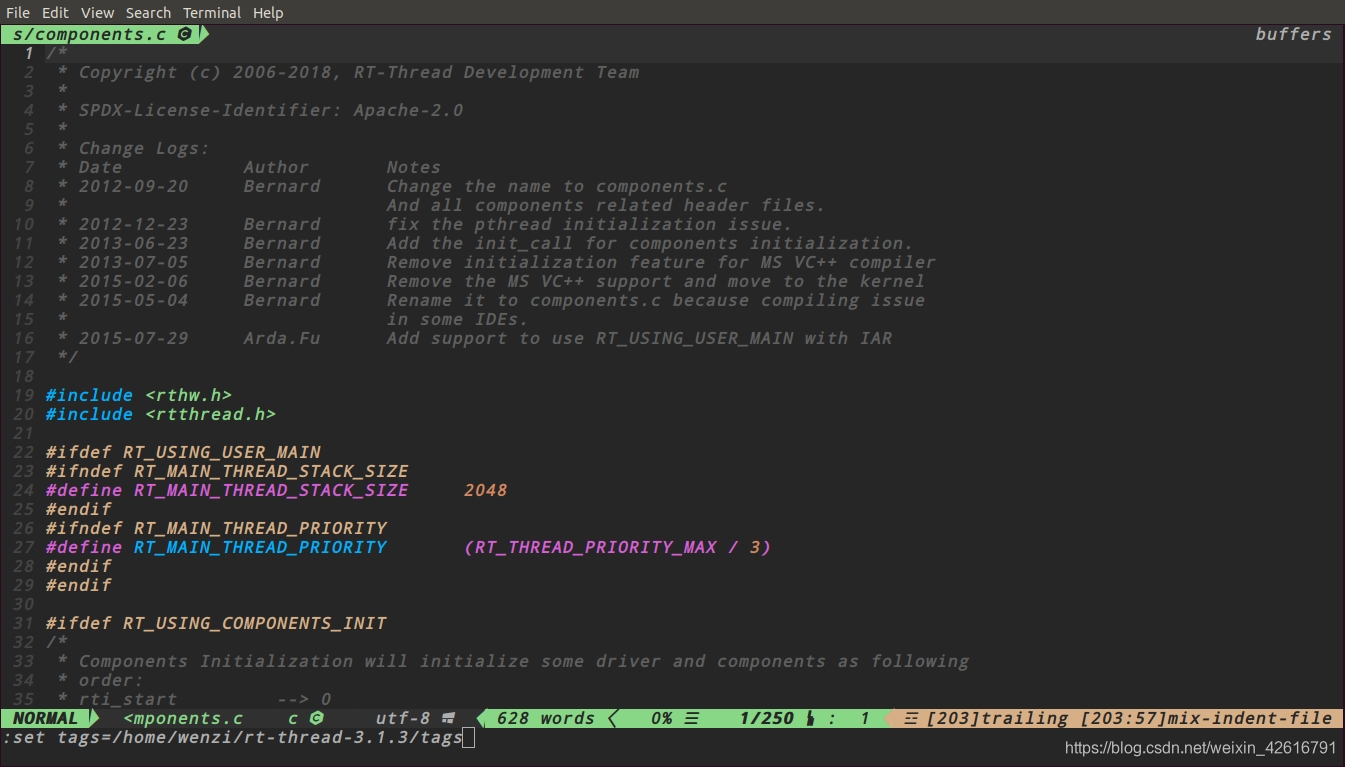The height and width of the screenshot is (767, 1345).
Task: Click the C language icon in status line
Action: pyautogui.click(x=316, y=718)
